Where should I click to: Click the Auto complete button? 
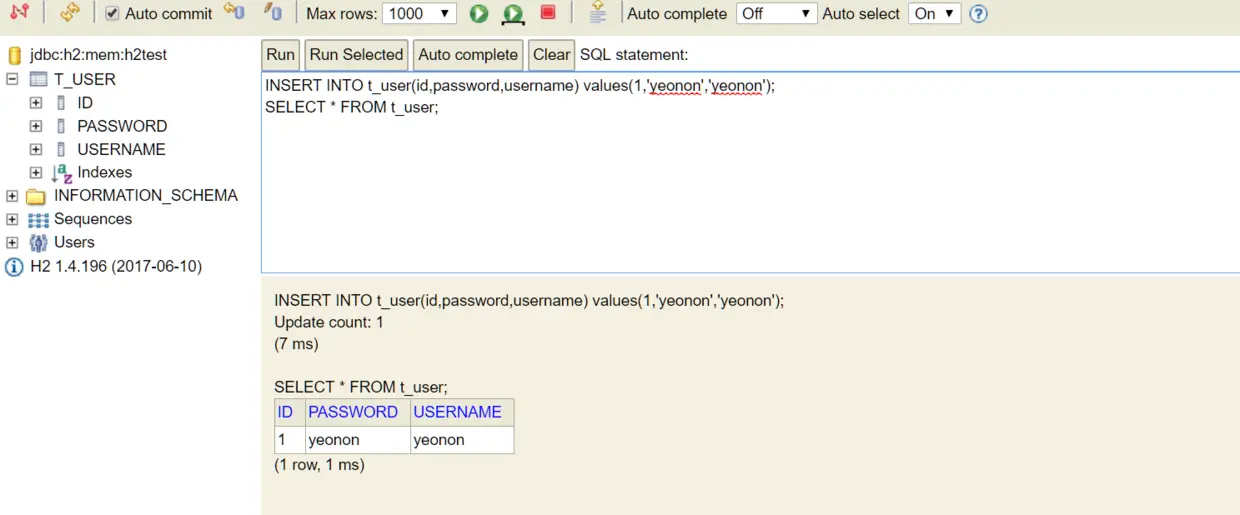[x=468, y=55]
